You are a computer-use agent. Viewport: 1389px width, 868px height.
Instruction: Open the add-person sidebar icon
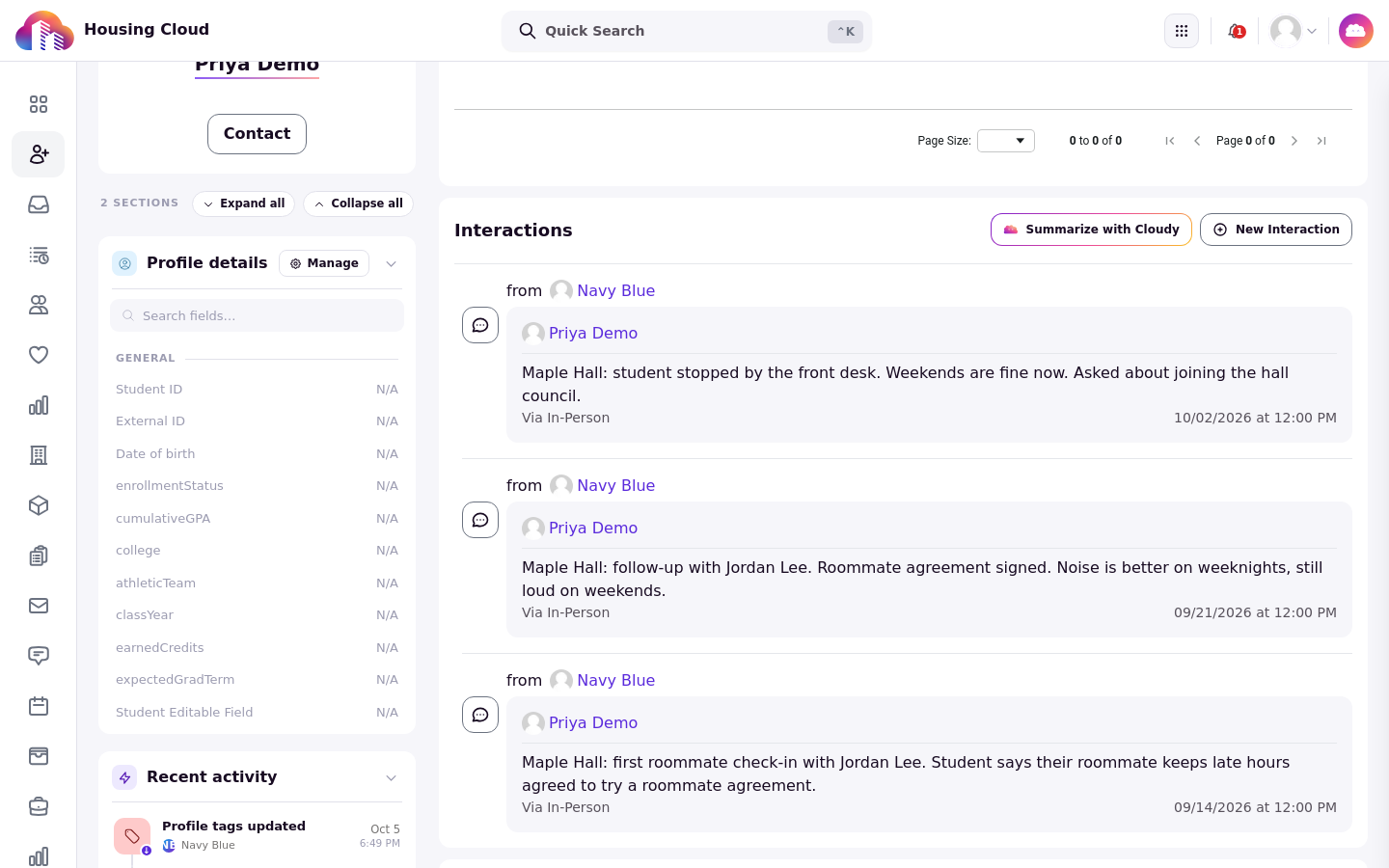(39, 154)
